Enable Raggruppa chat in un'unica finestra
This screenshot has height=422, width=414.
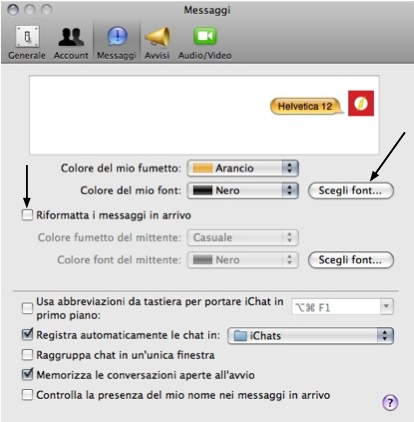coord(27,355)
